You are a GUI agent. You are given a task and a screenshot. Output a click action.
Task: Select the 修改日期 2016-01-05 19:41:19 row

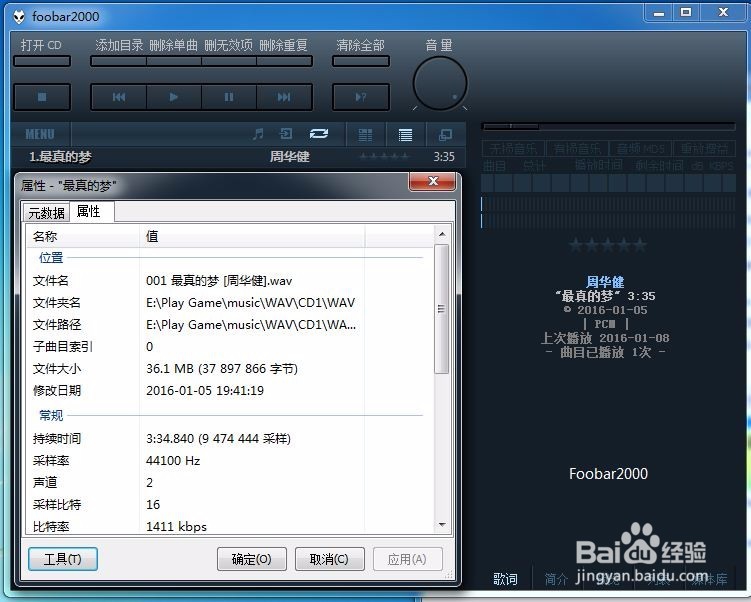(x=230, y=390)
